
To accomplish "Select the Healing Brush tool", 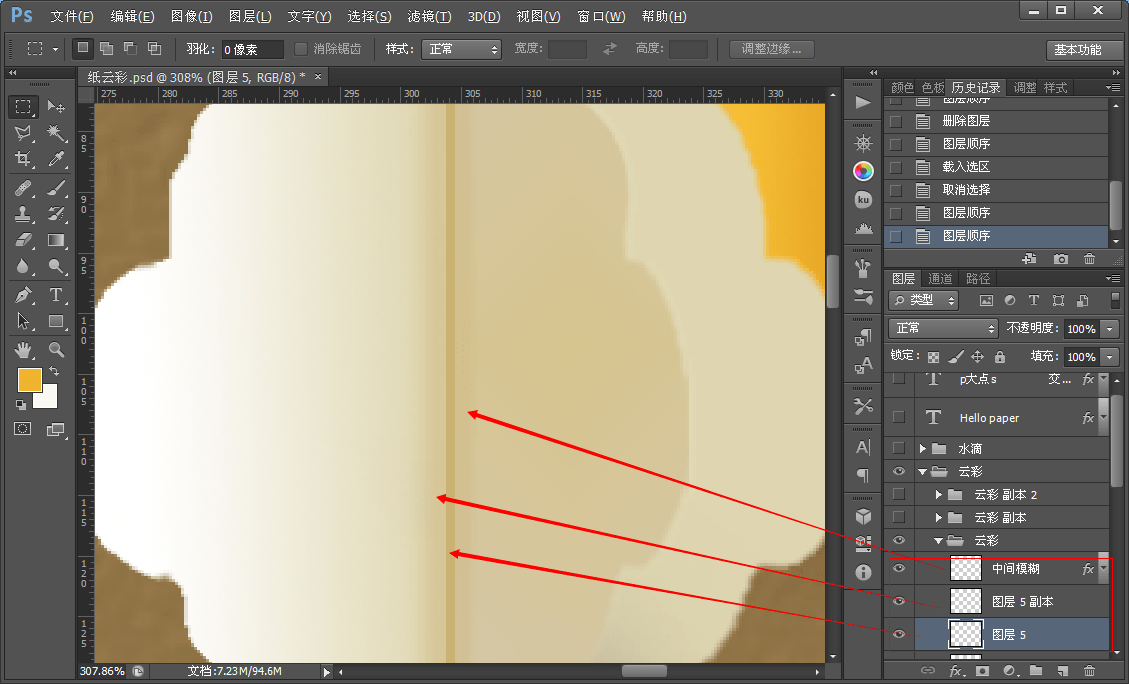I will click(23, 188).
